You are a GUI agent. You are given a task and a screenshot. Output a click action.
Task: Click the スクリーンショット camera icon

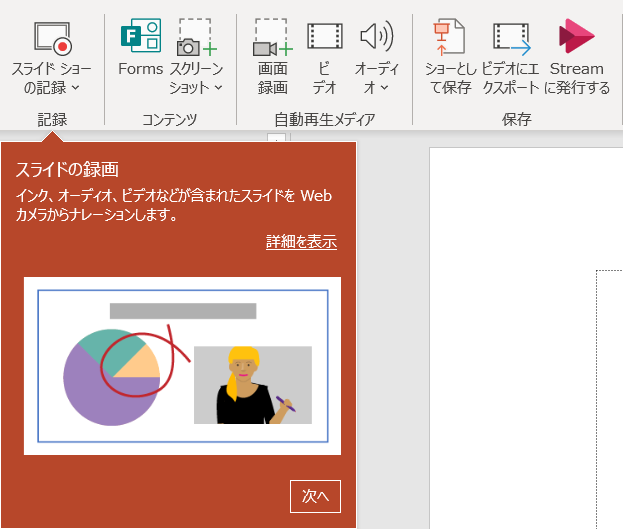click(196, 37)
